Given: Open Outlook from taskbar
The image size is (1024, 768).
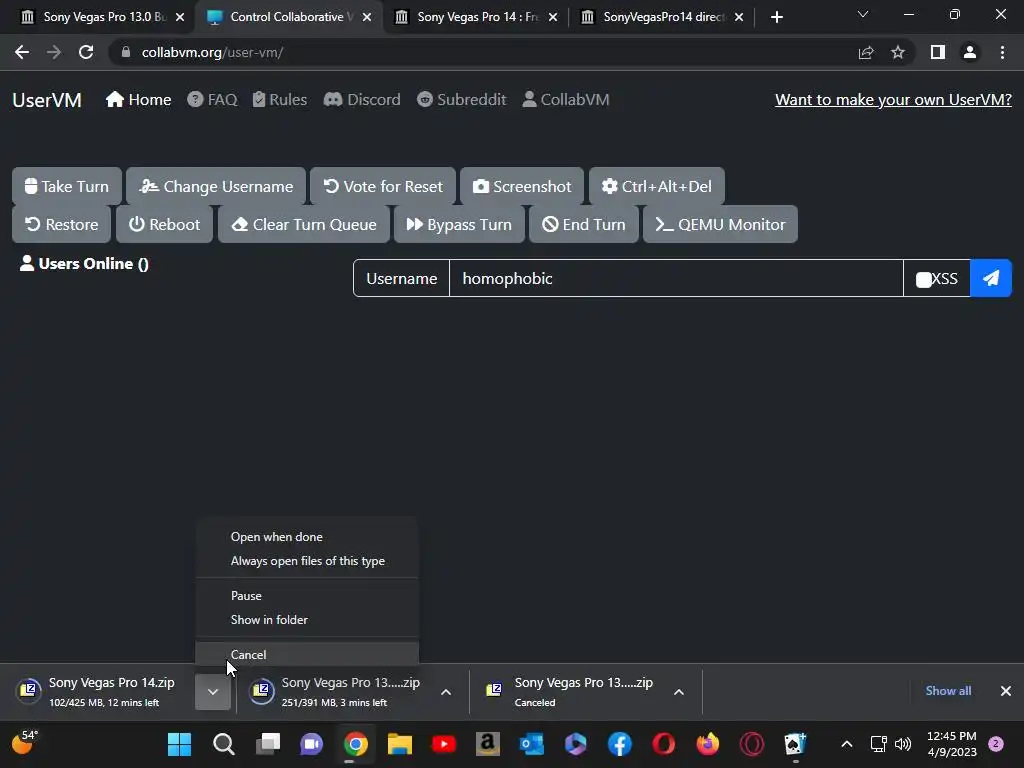Looking at the screenshot, I should pyautogui.click(x=532, y=744).
